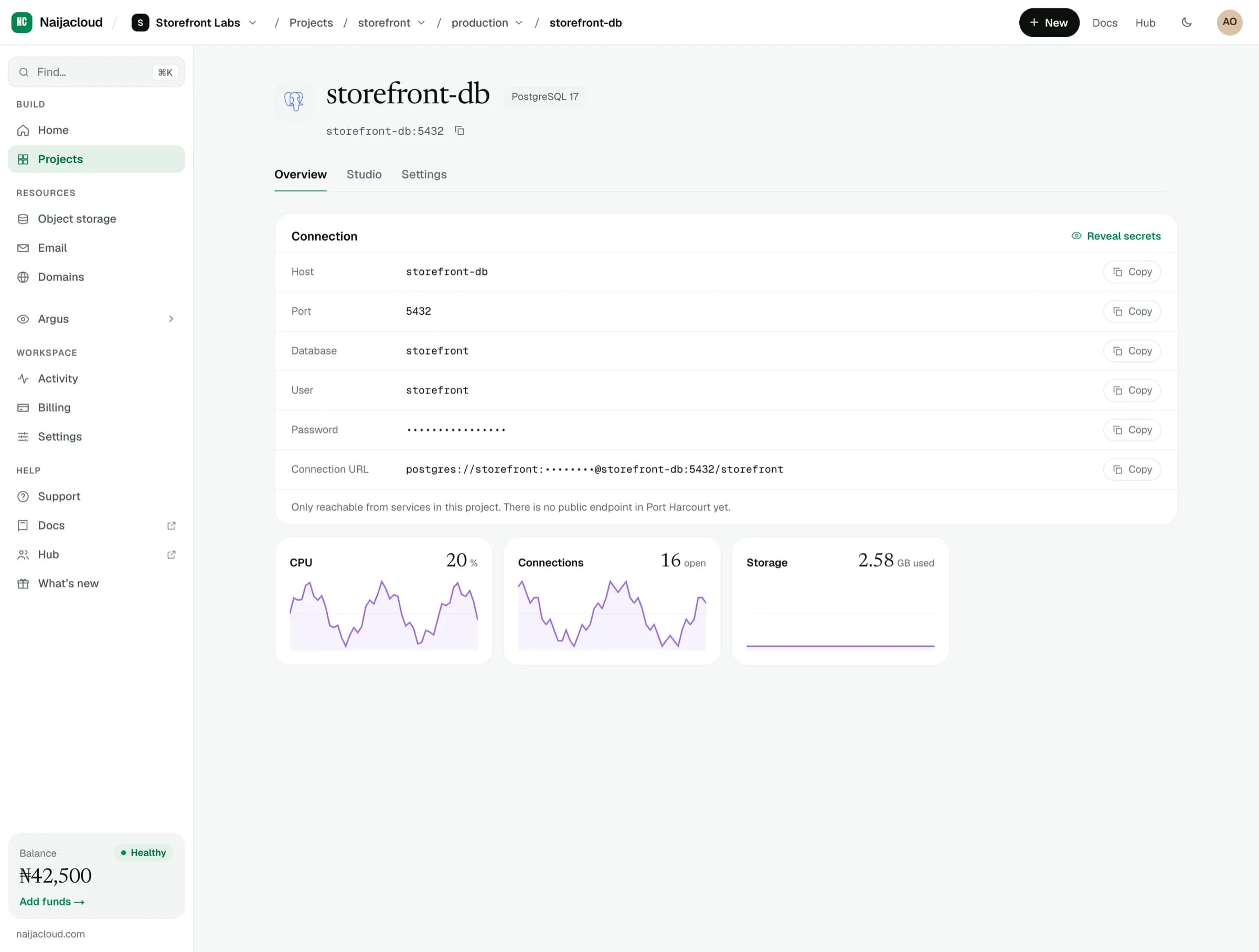This screenshot has width=1259, height=952.
Task: Toggle dark mode moon icon
Action: [x=1187, y=22]
